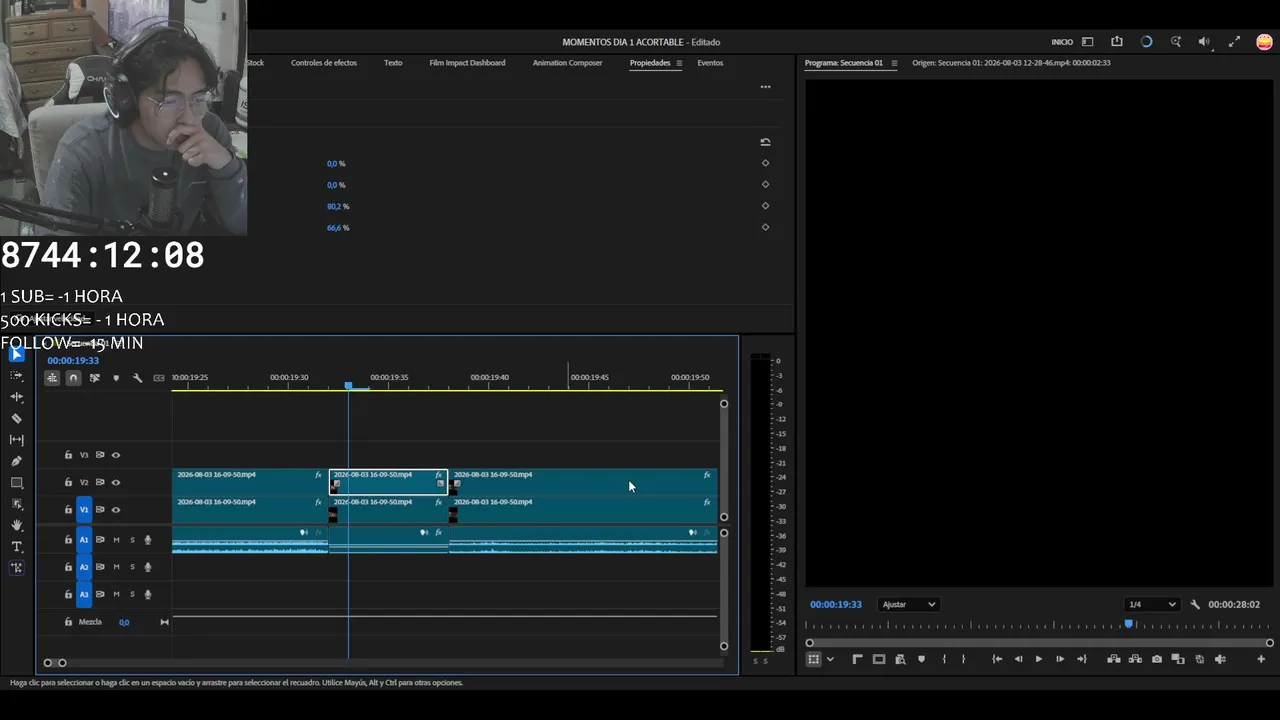Click the program monitor playhead marker

tap(1129, 624)
